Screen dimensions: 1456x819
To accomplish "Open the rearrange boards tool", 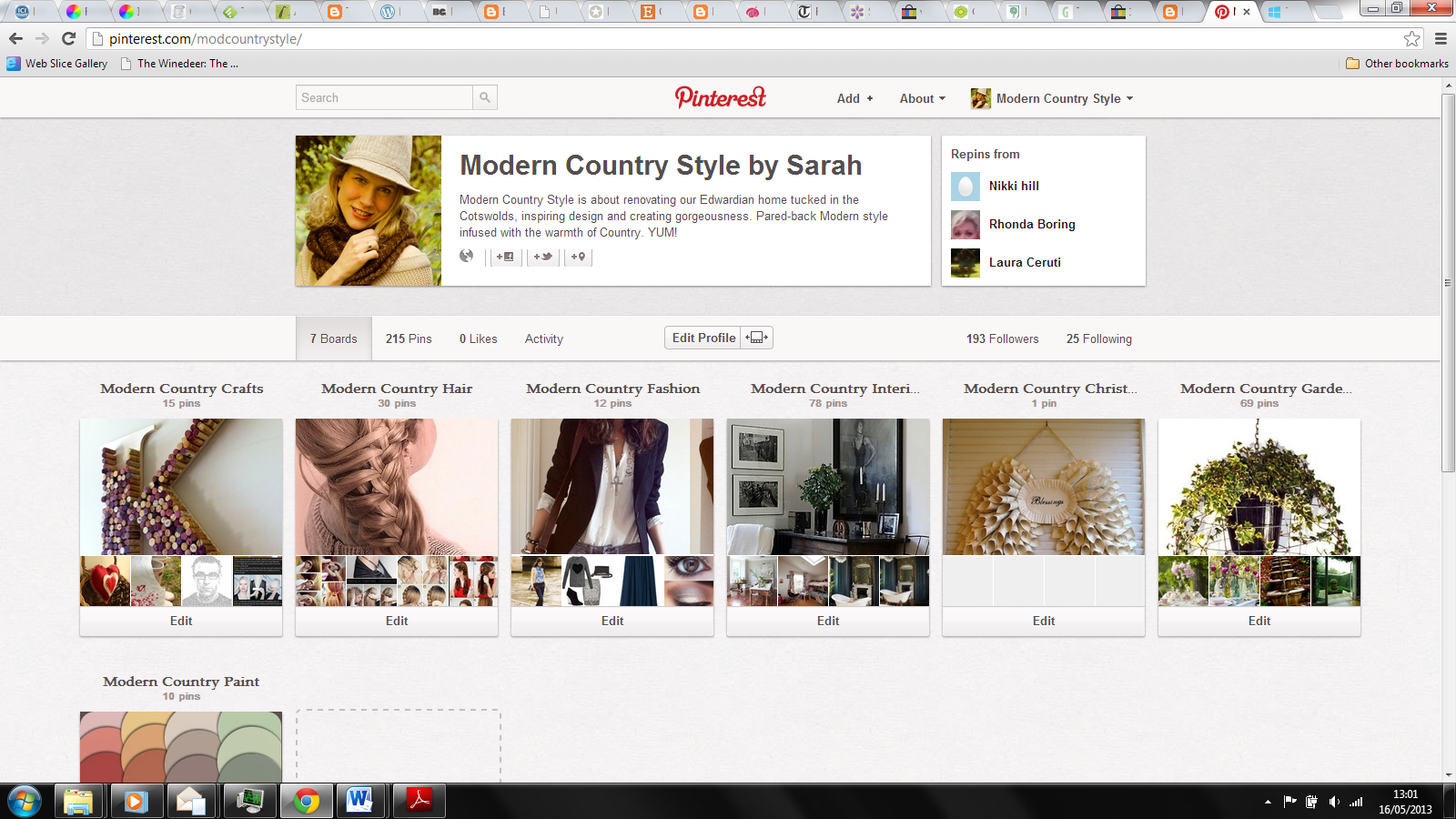I will click(x=756, y=337).
